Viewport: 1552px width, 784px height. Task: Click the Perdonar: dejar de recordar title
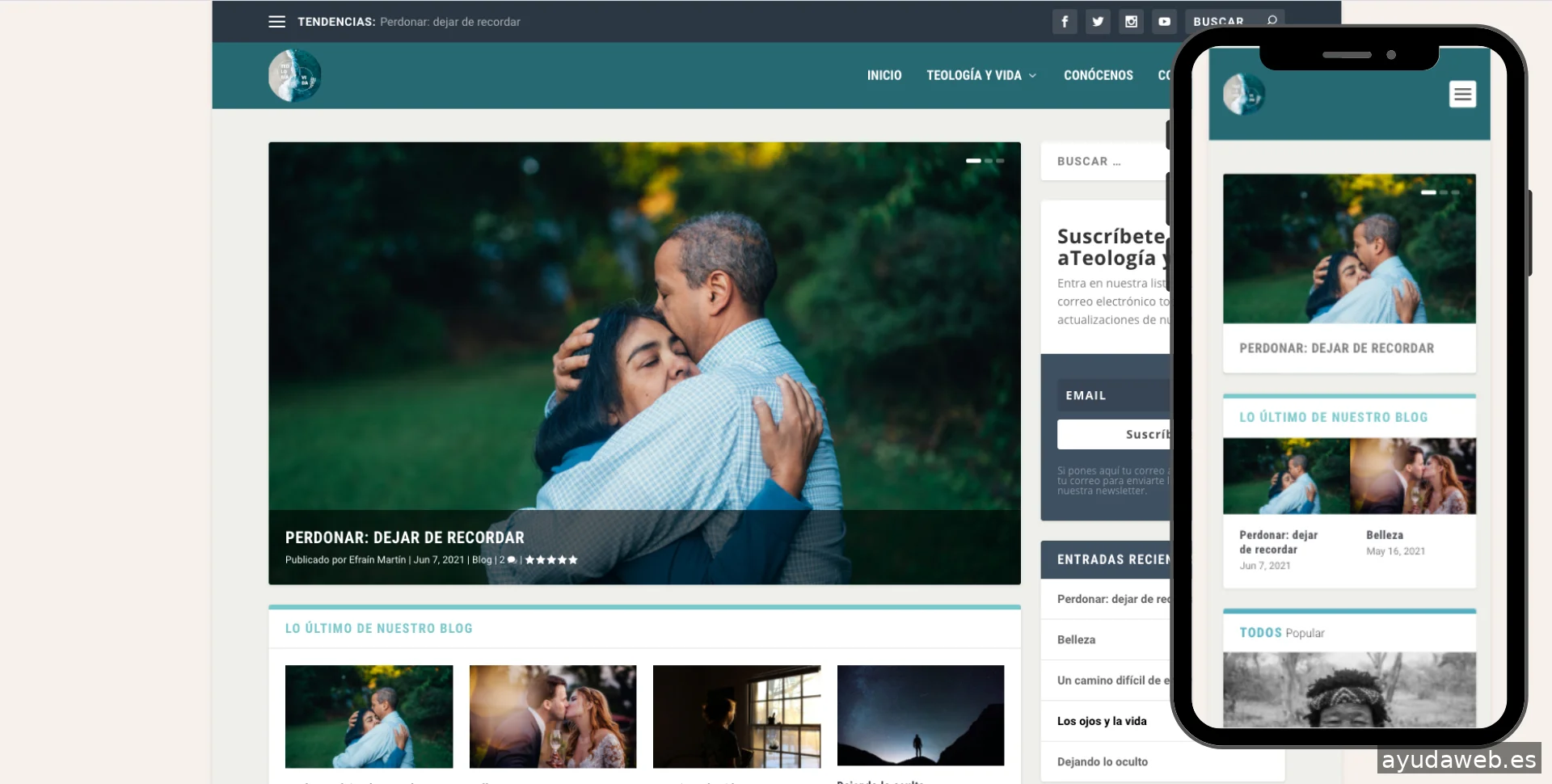[x=404, y=537]
